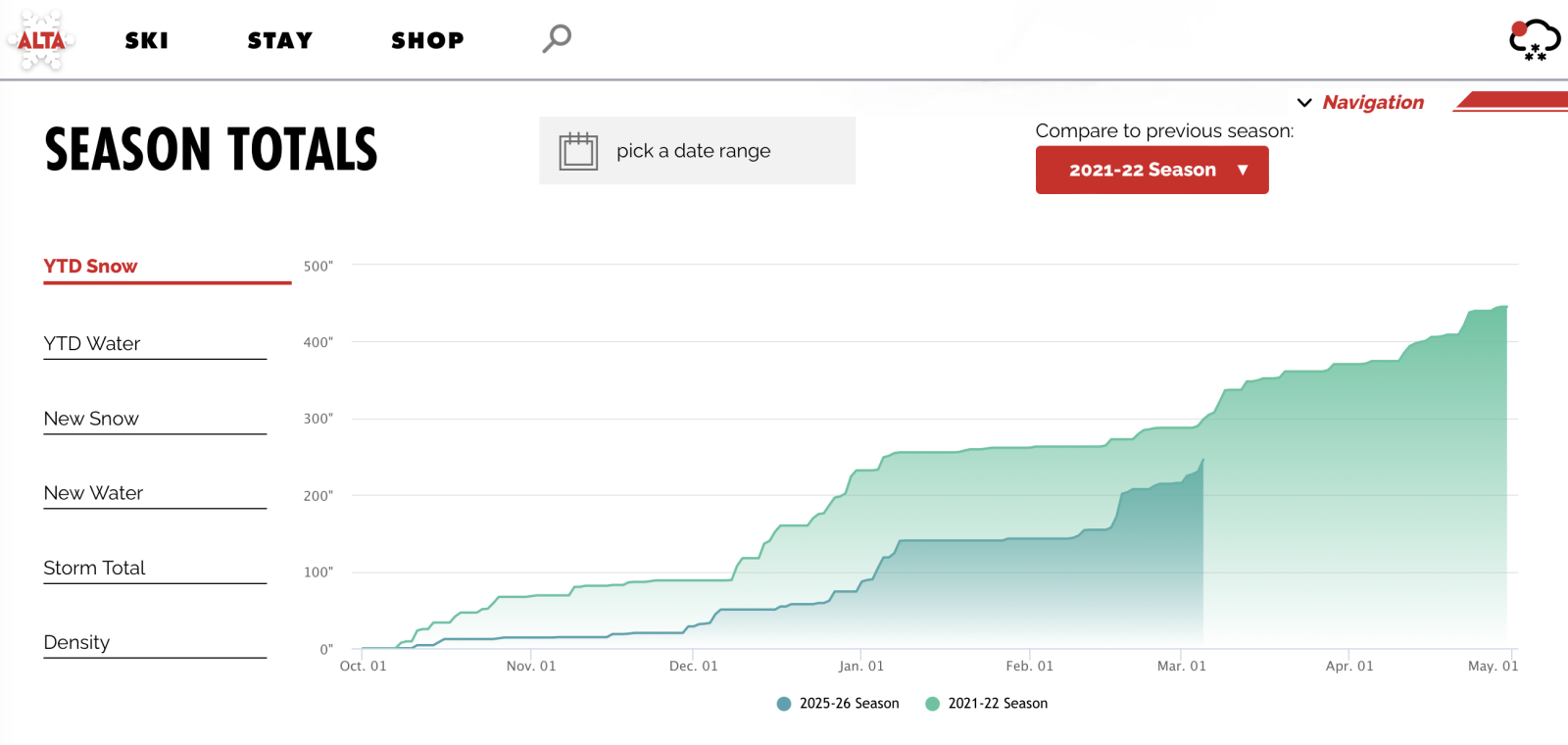This screenshot has height=745, width=1568.
Task: Click the red Navigation bar stripe
Action: (x=1514, y=100)
